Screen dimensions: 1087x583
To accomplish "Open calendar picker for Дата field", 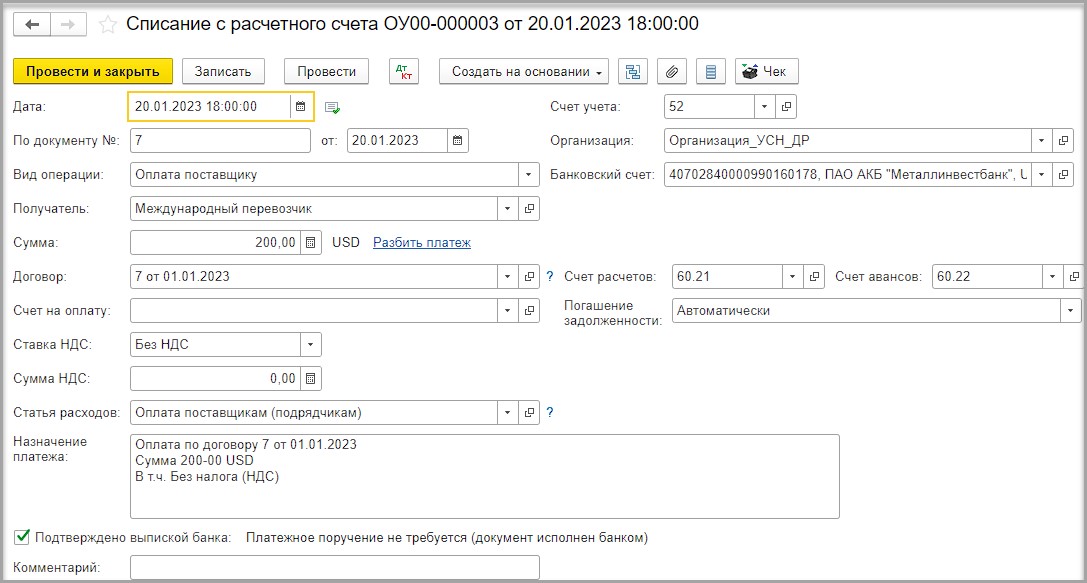I will pos(300,106).
